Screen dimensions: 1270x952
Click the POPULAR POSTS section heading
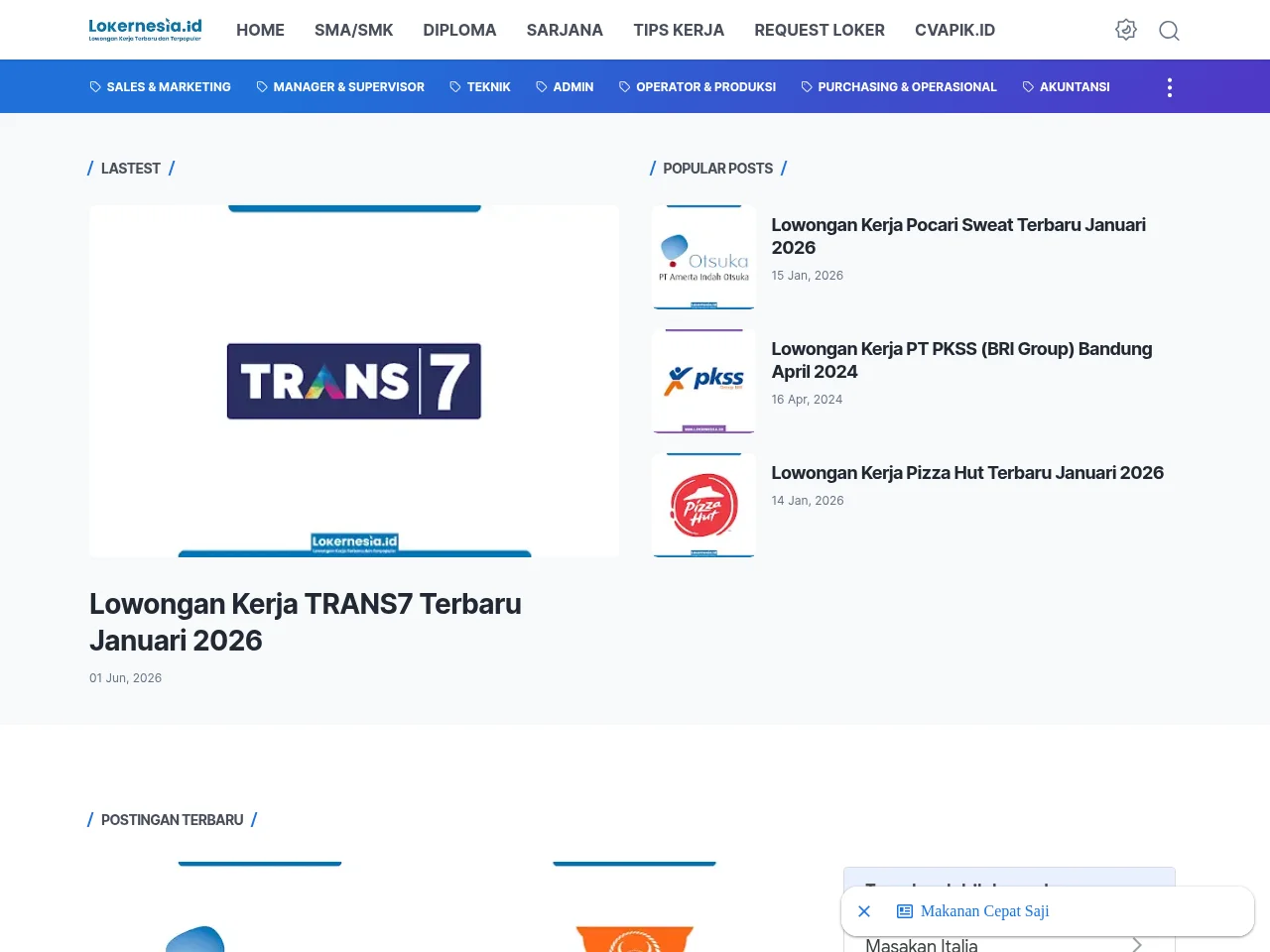pyautogui.click(x=718, y=169)
